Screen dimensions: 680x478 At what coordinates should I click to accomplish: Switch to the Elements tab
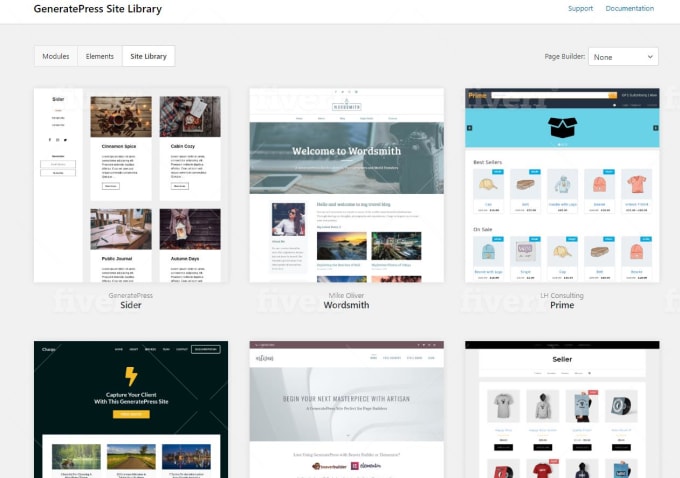100,56
